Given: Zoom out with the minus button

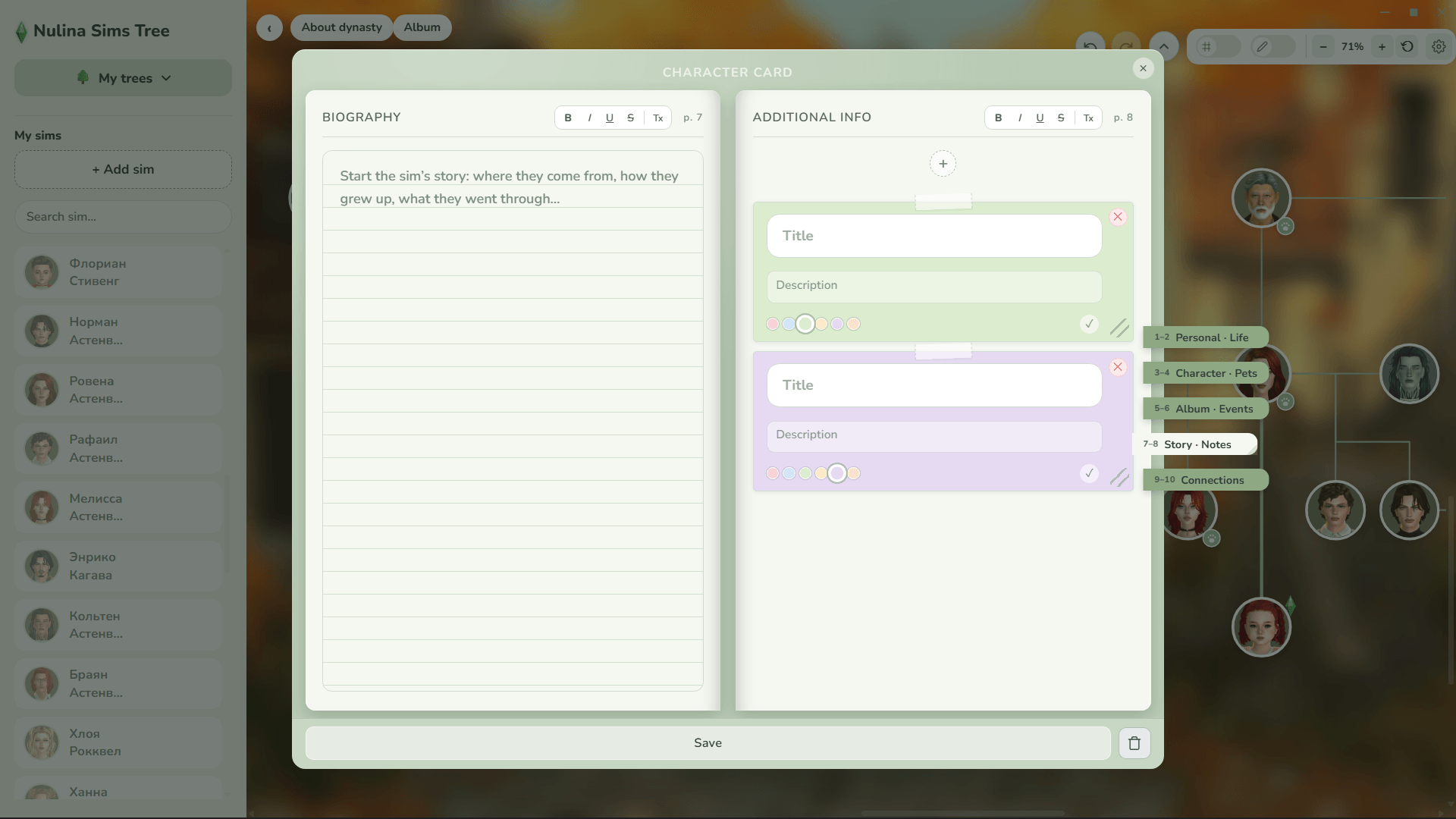Looking at the screenshot, I should [x=1323, y=46].
